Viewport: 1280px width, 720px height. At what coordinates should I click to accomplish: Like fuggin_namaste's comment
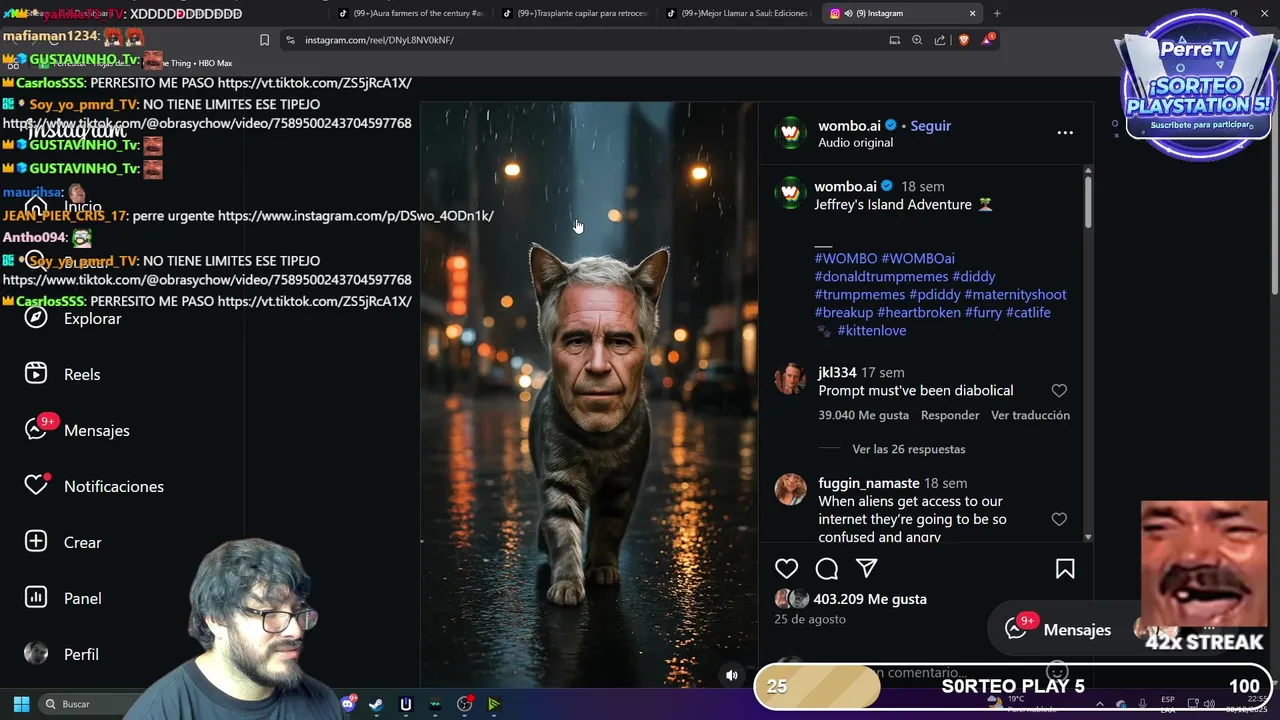[x=1059, y=519]
